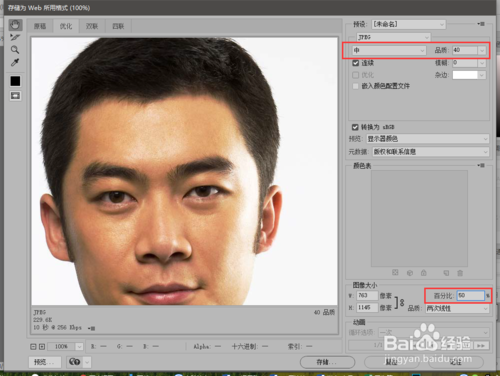Open the 颜色表 panel menu icon
Screen dimensions: 500x376
(481, 165)
